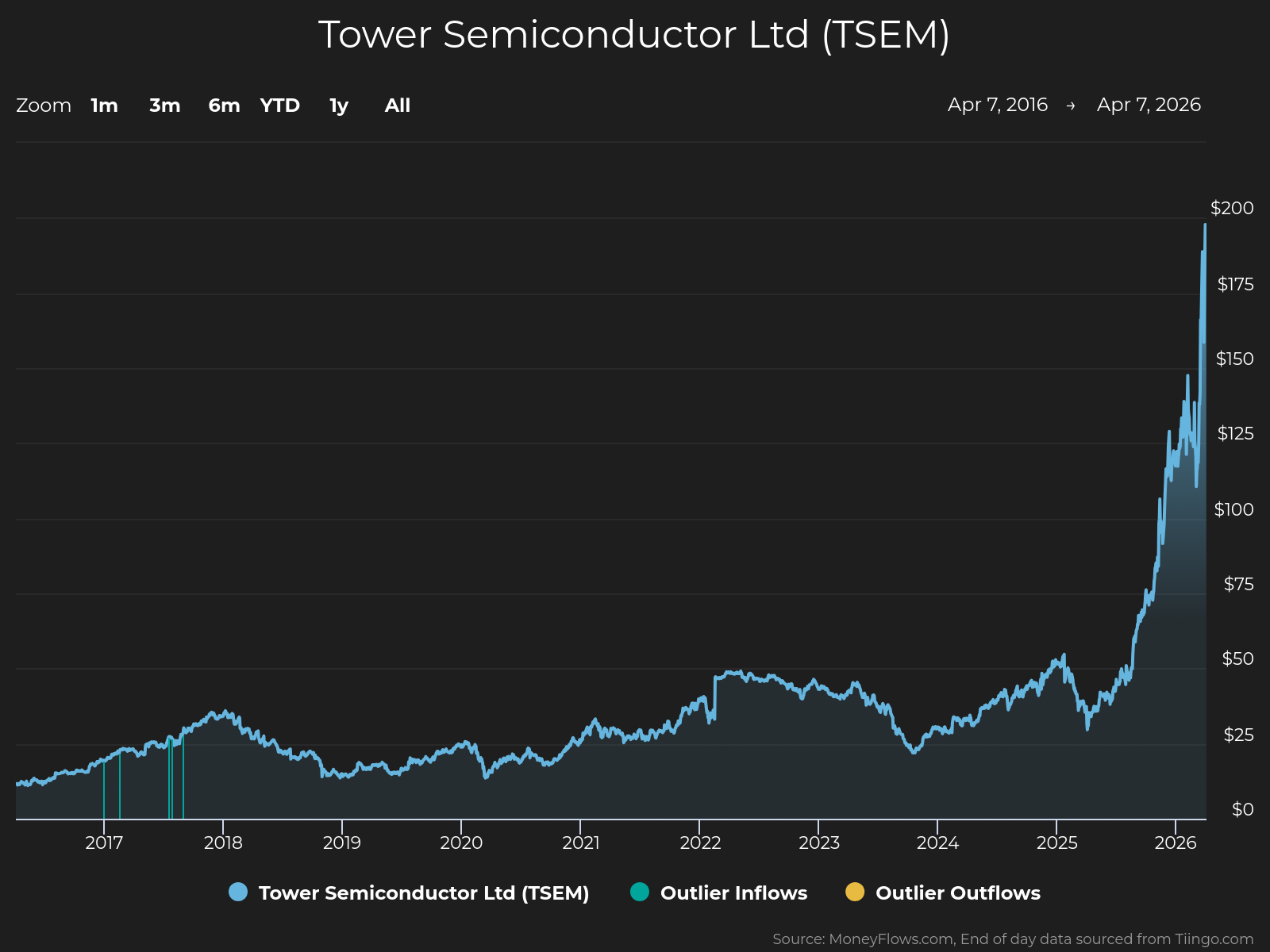
Task: Click the 2023 x-axis label
Action: point(819,843)
